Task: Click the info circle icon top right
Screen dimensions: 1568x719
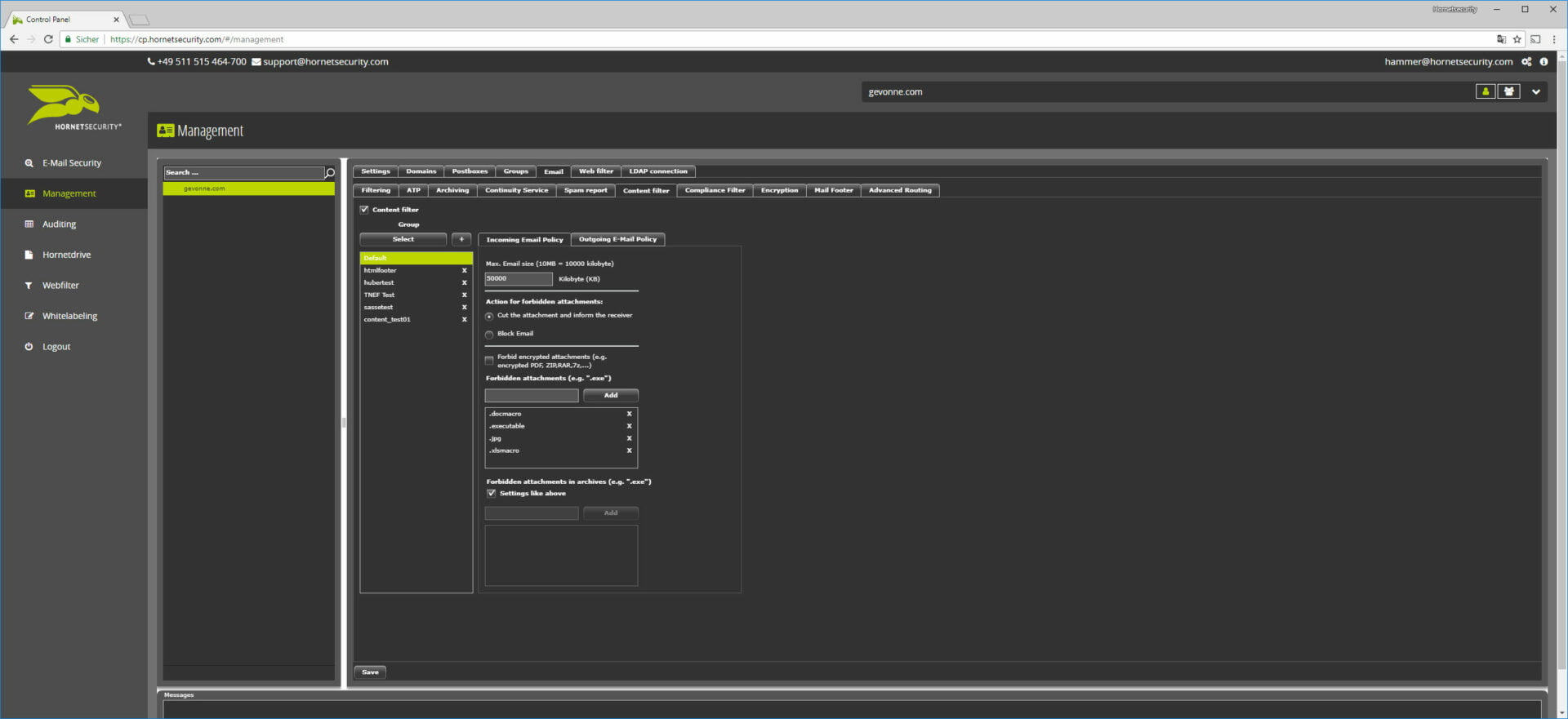Action: pos(1543,62)
